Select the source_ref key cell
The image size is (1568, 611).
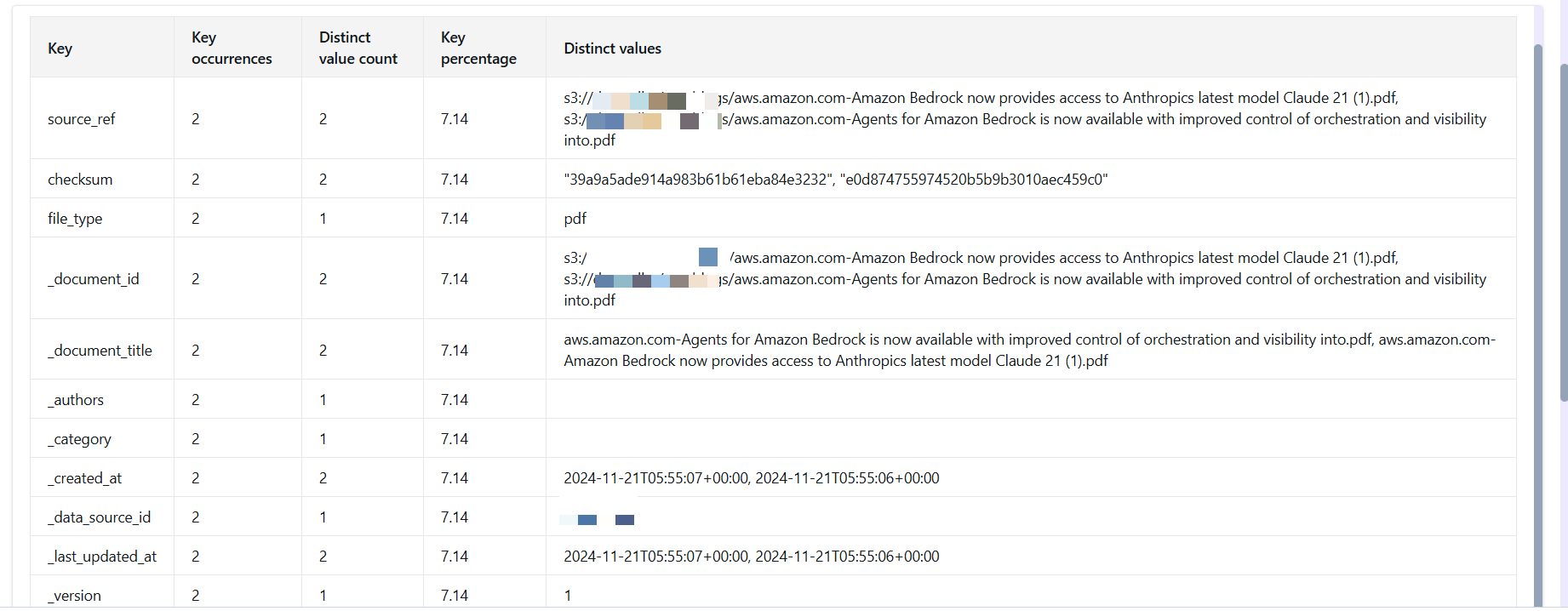(82, 119)
